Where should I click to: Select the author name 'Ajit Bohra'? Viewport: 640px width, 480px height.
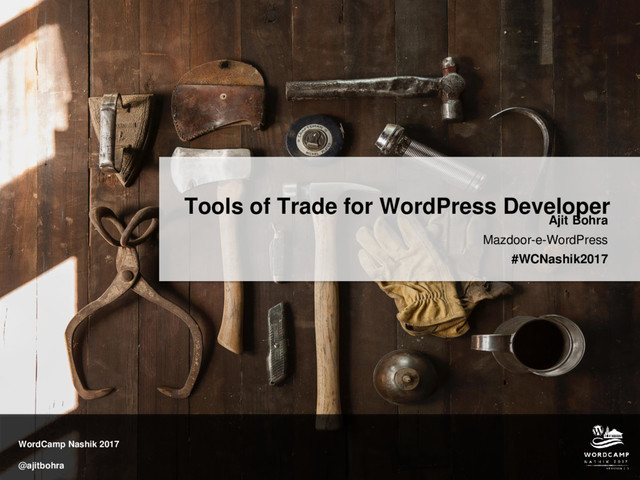[578, 221]
